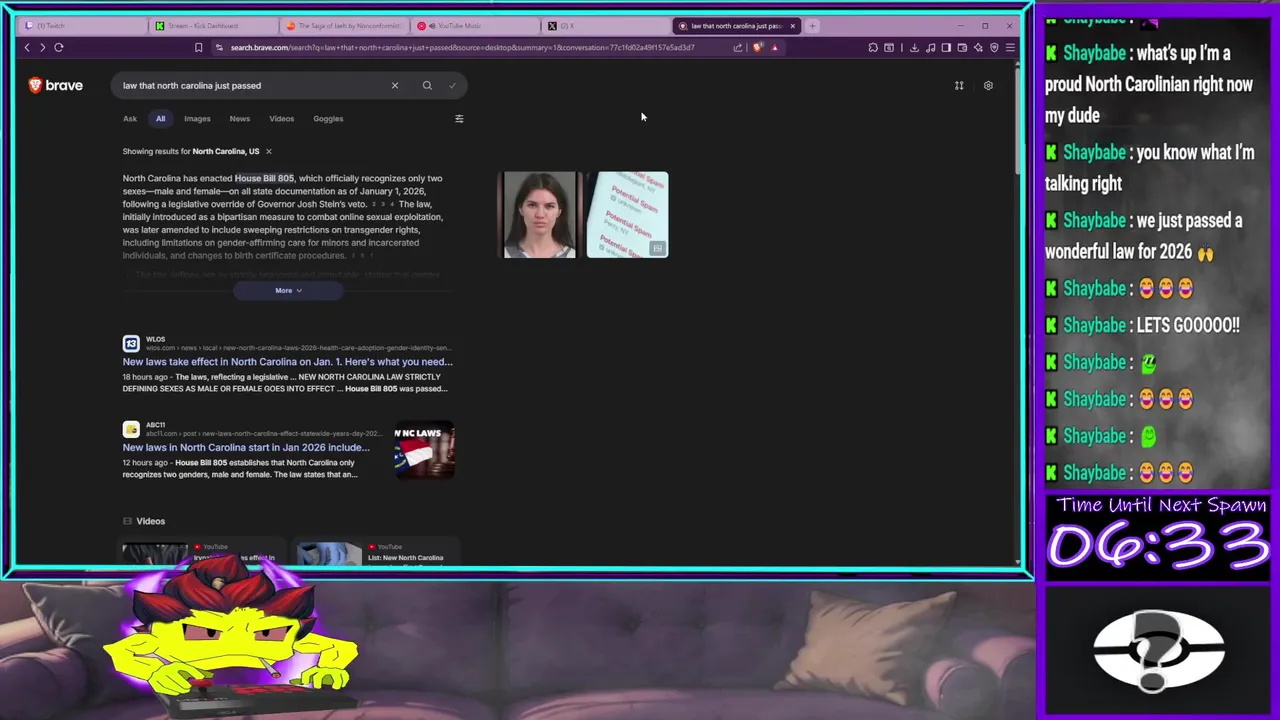Image resolution: width=1280 pixels, height=720 pixels.
Task: Select the News search tab
Action: tap(240, 118)
